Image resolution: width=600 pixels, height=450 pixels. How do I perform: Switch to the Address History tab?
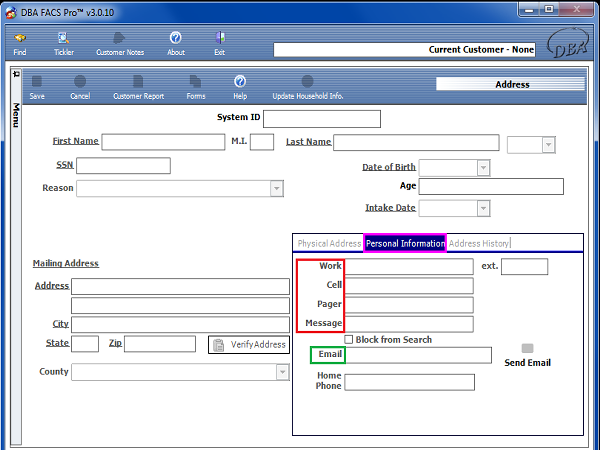(479, 243)
